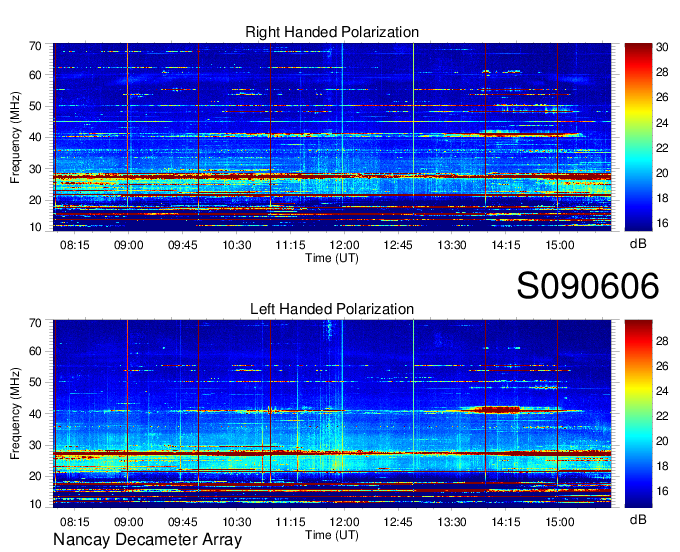The image size is (680, 552).
Task: Click 30 MHz tick on Right Handed frequency axis
Action: click(35, 169)
